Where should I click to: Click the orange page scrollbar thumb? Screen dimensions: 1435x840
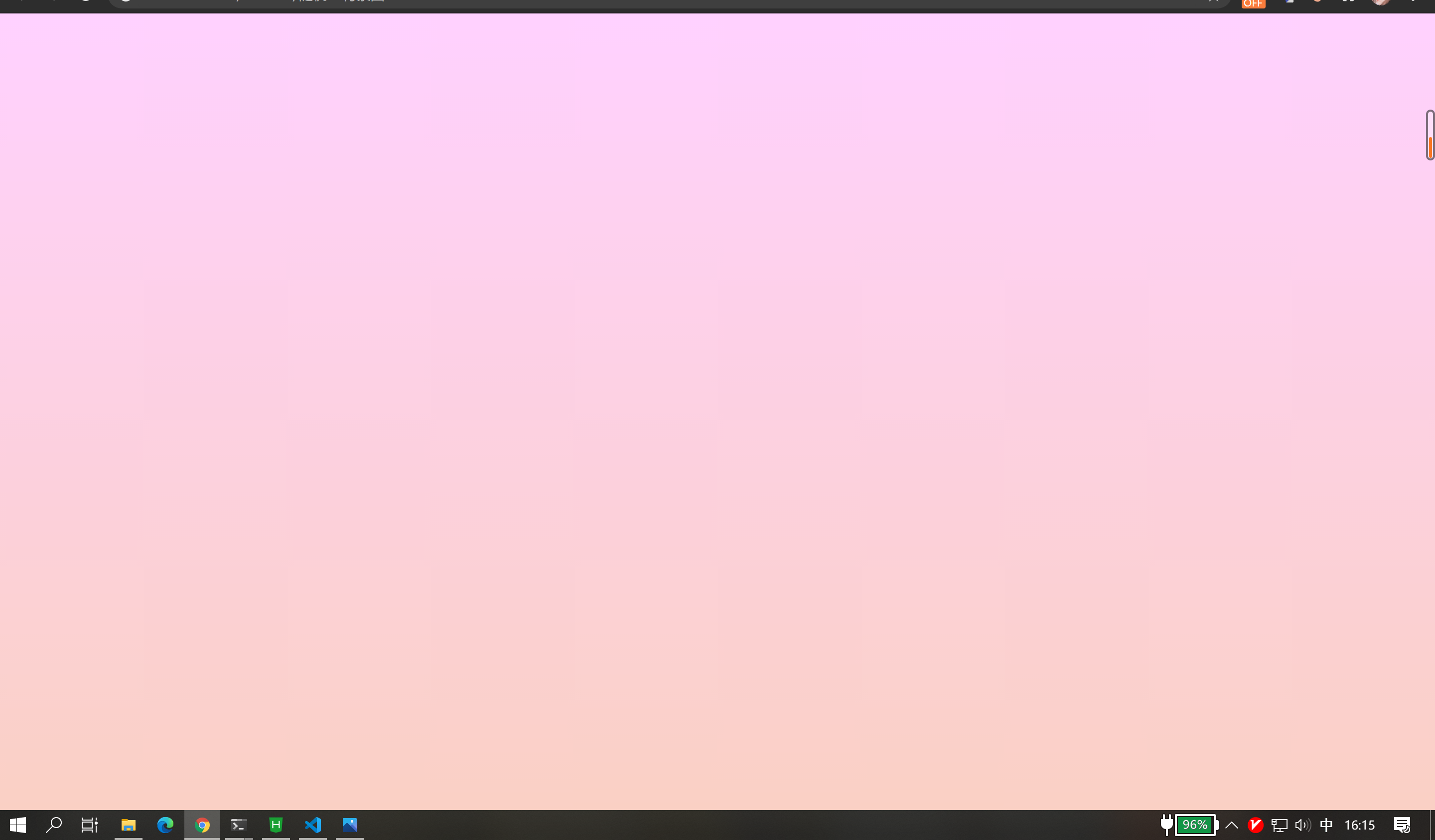click(x=1430, y=147)
